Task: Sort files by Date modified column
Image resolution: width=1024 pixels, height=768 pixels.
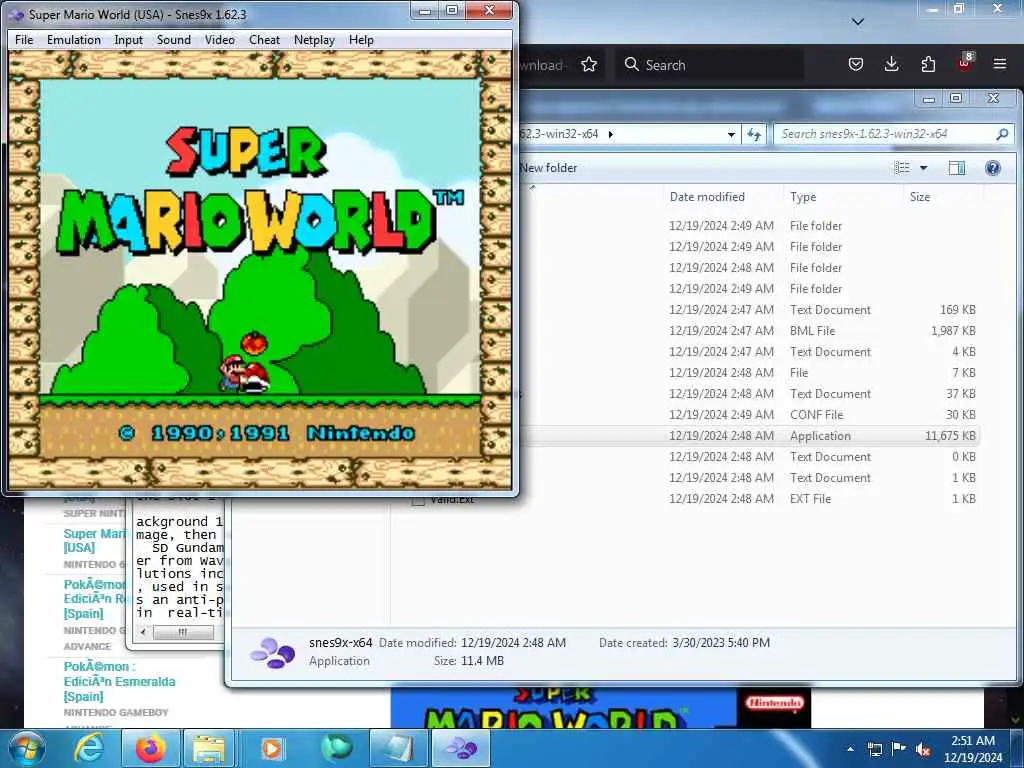Action: 707,197
